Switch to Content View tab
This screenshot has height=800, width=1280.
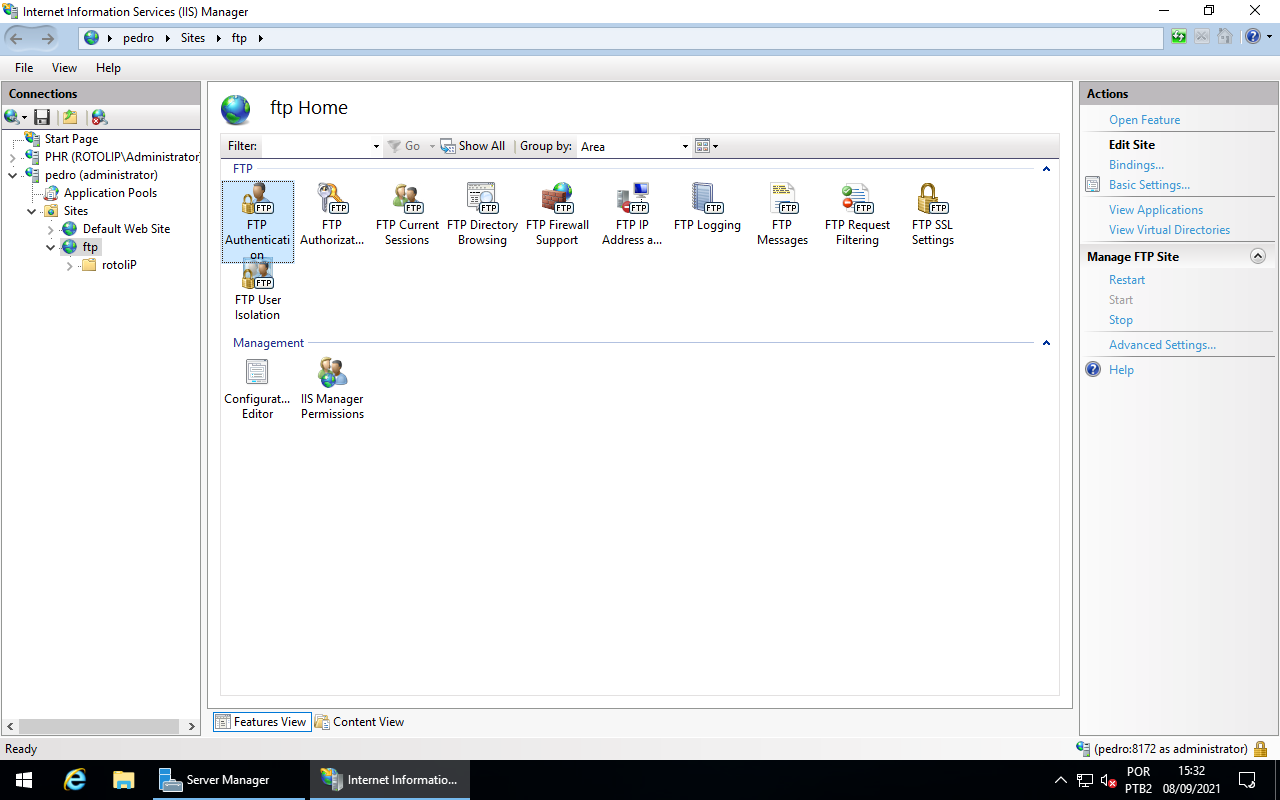pyautogui.click(x=359, y=722)
